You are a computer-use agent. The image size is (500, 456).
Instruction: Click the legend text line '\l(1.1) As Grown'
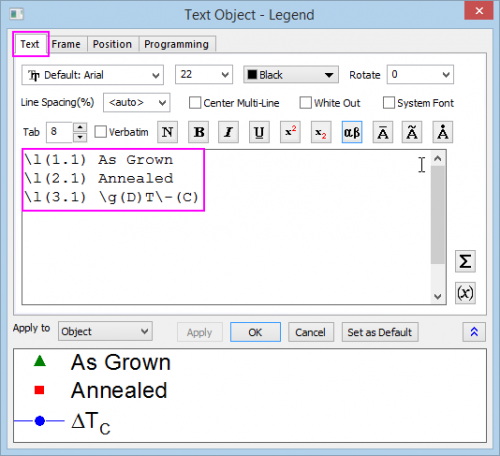[x=99, y=160]
